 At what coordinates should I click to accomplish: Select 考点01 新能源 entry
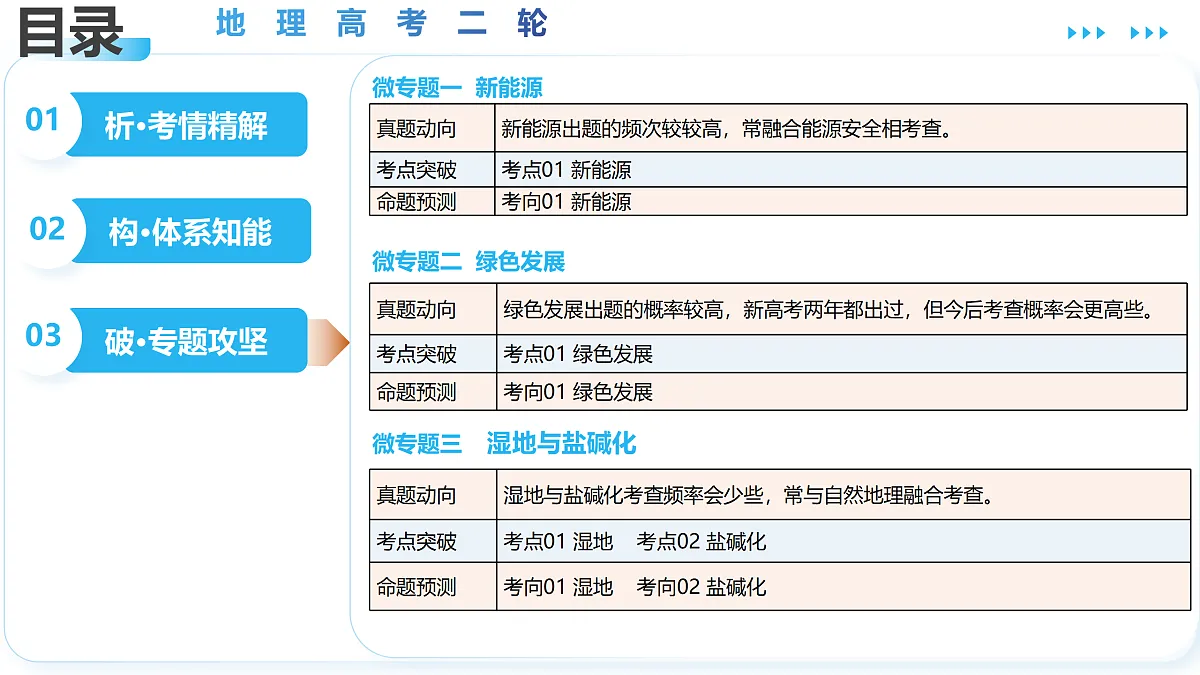coord(566,170)
